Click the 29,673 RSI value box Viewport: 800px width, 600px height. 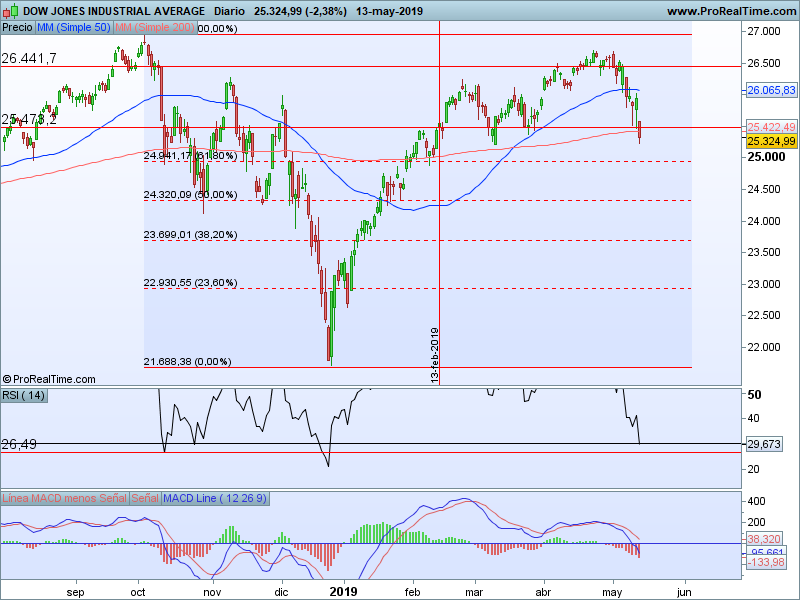(764, 444)
